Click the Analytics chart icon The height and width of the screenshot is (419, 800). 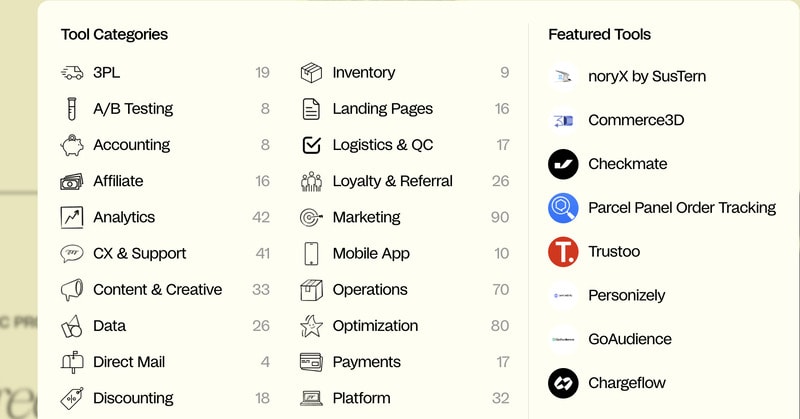click(72, 217)
